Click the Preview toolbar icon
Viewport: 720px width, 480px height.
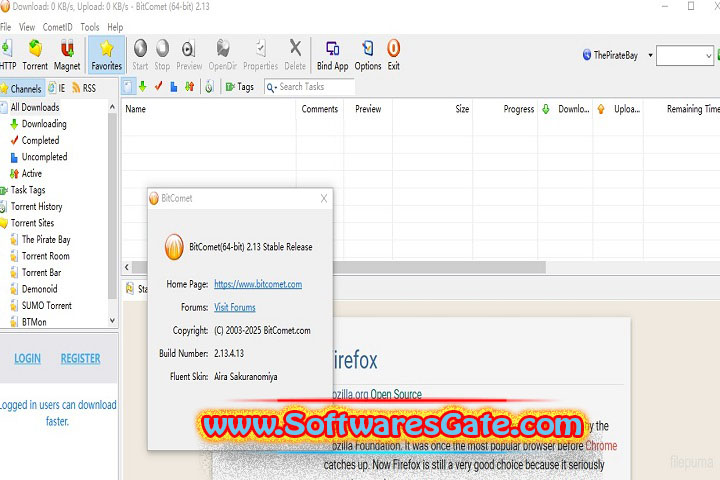tap(189, 55)
